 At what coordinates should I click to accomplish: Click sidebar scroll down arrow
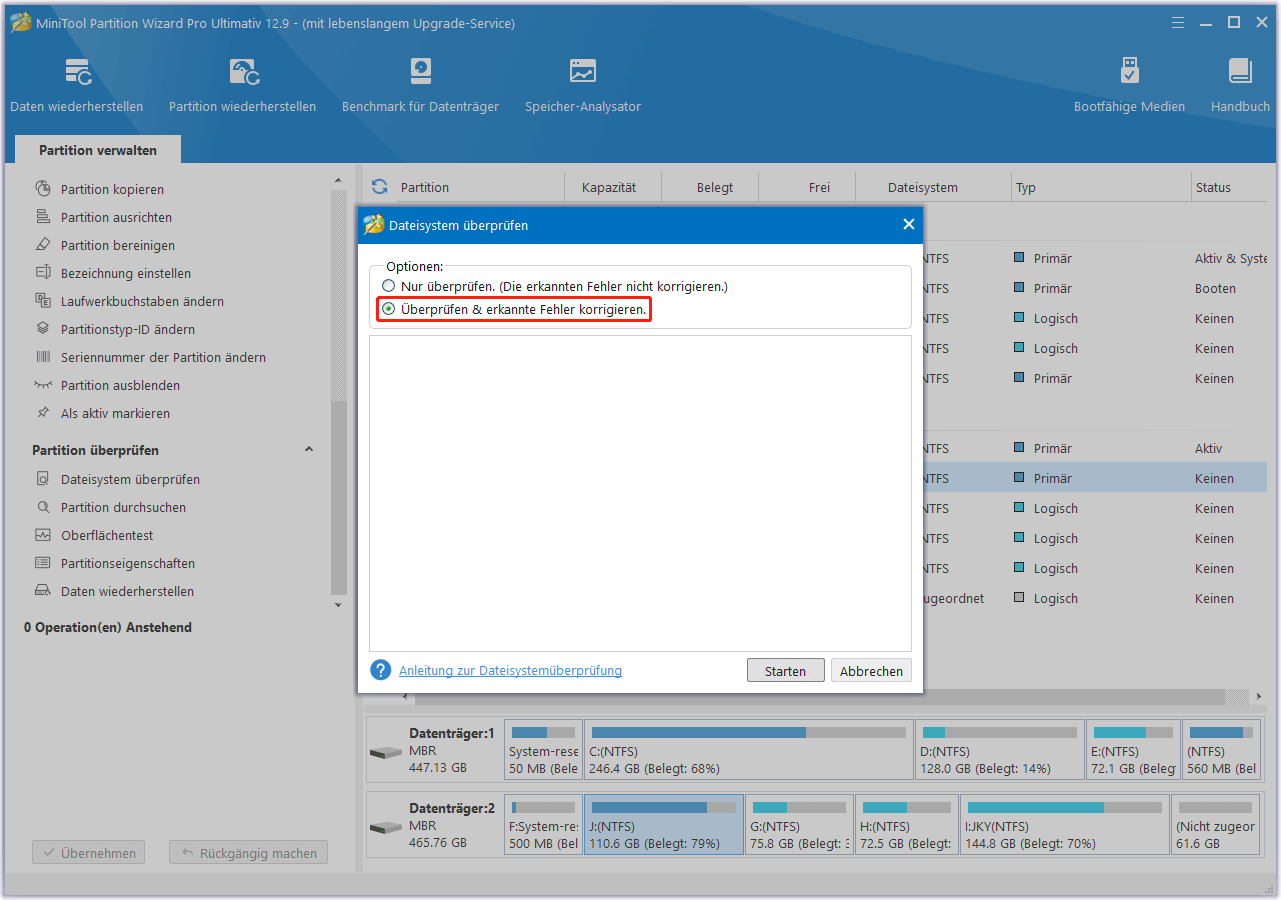pos(338,605)
